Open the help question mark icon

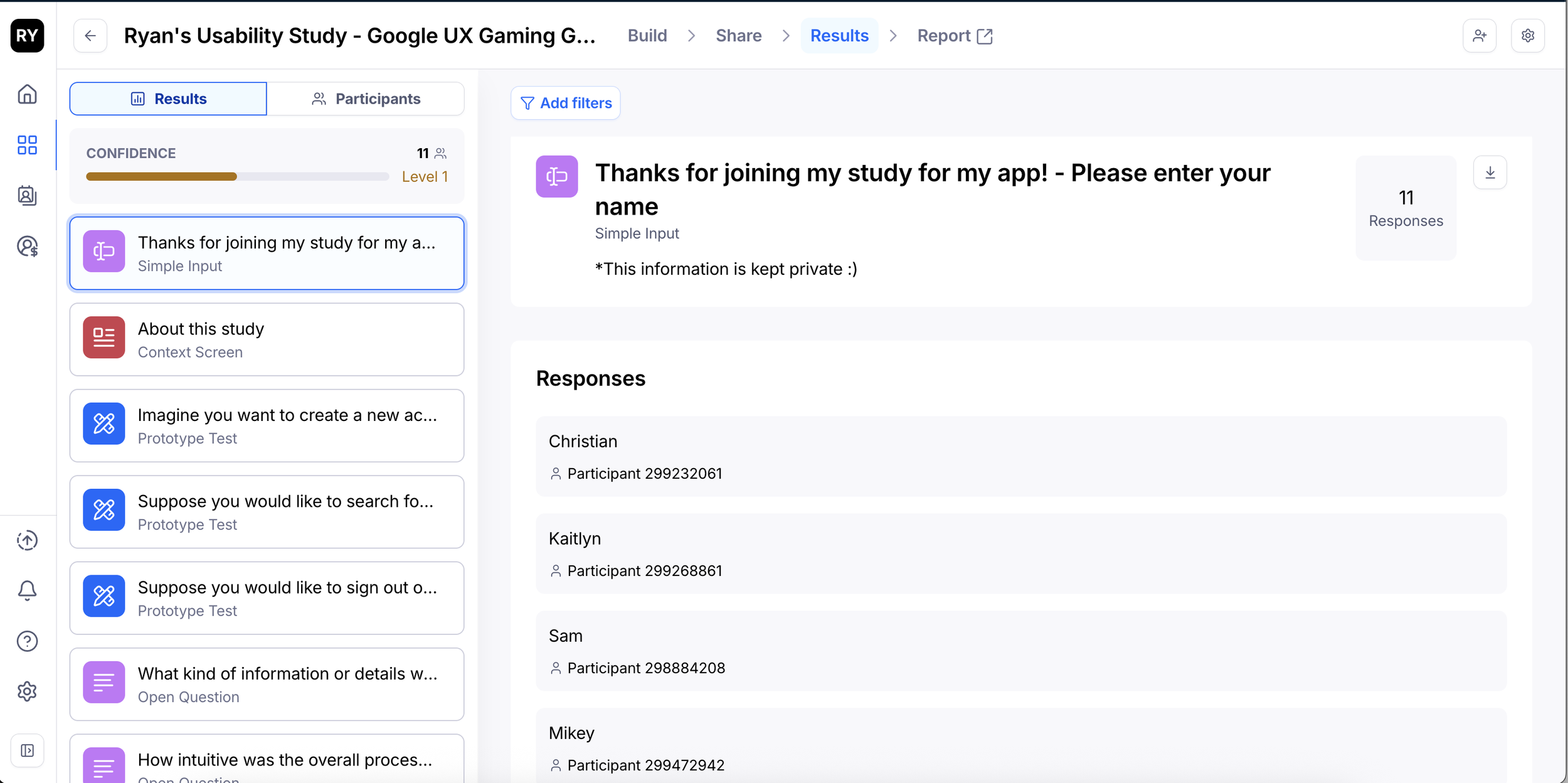[27, 641]
